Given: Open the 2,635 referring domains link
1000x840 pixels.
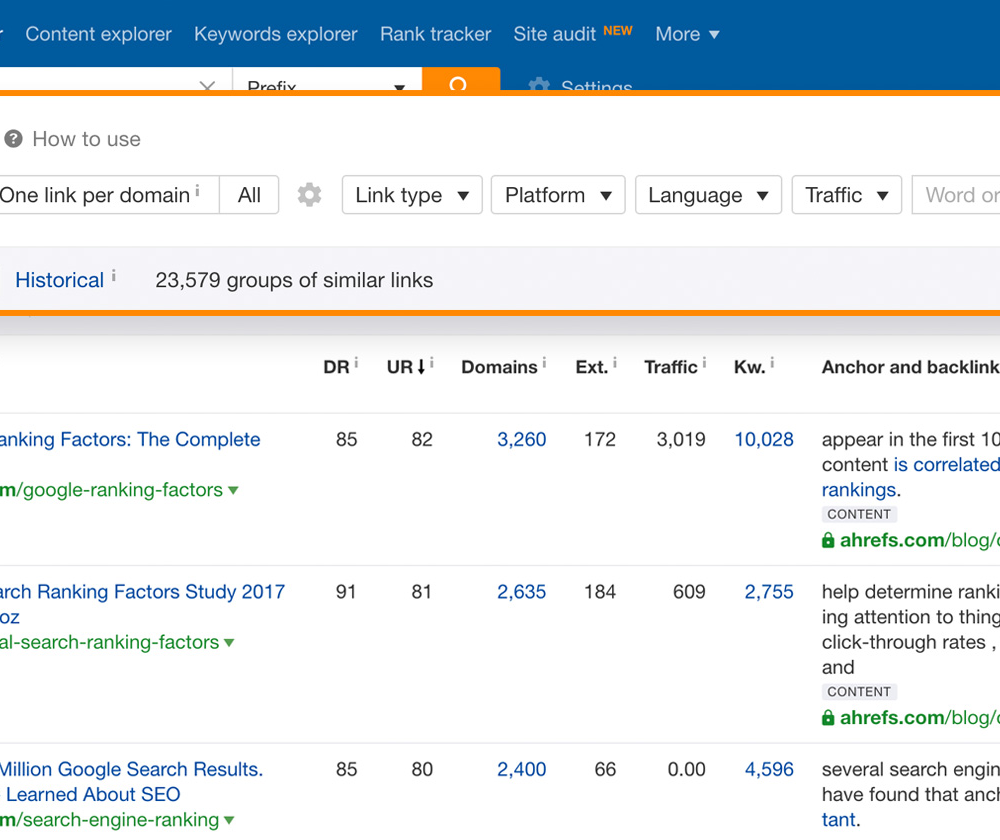Looking at the screenshot, I should 522,592.
